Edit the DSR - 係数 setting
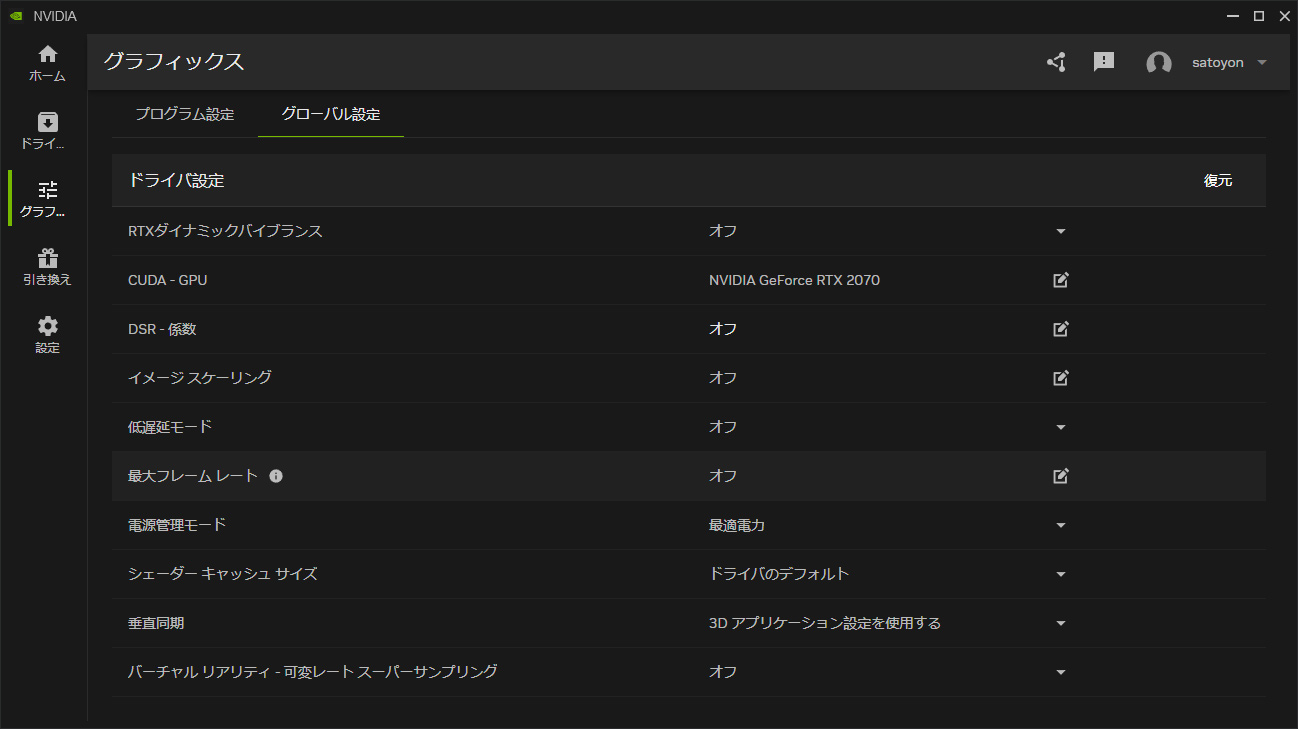The width and height of the screenshot is (1298, 729). [x=1061, y=329]
